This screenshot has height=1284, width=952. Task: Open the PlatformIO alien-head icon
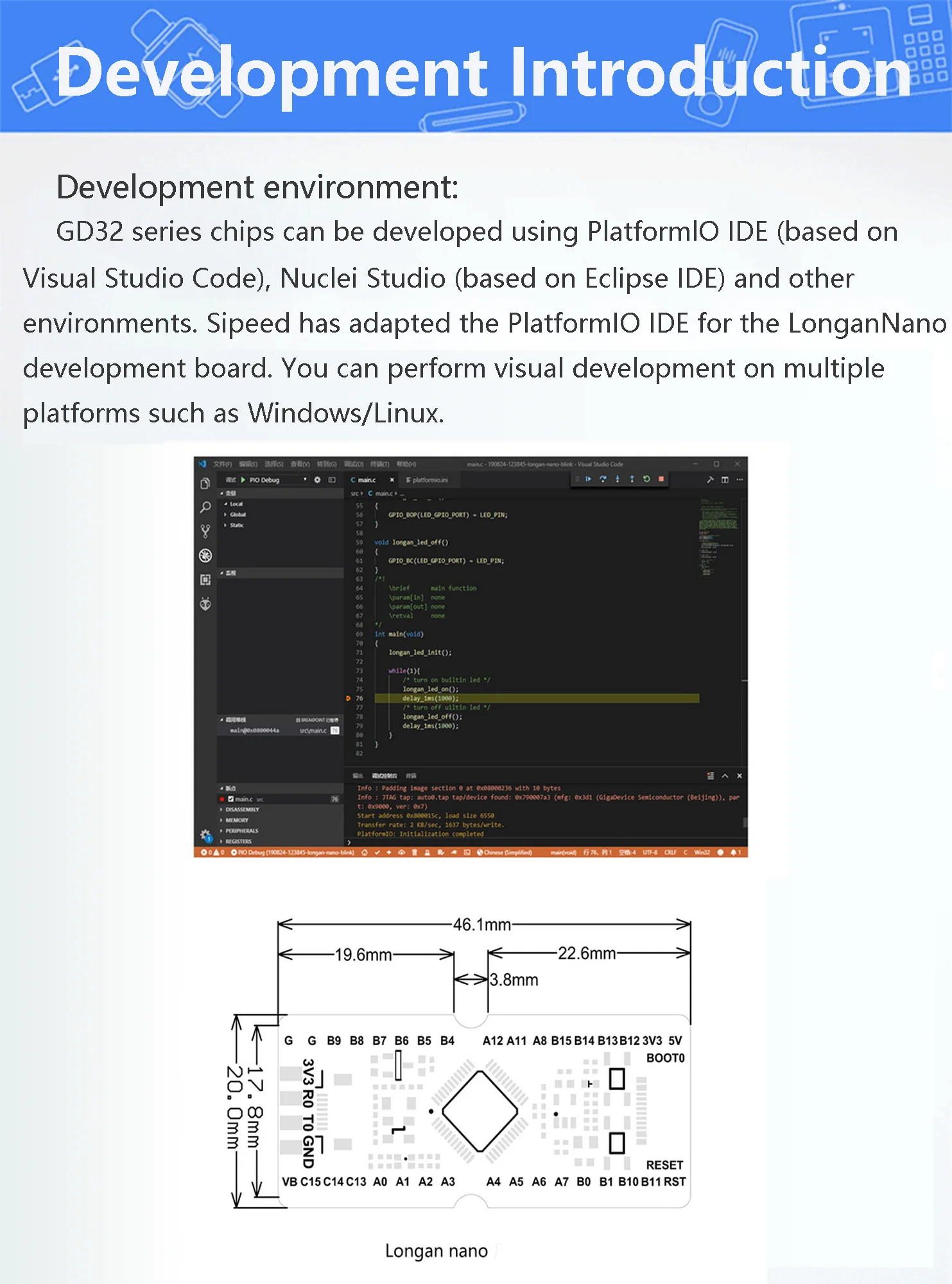tap(205, 603)
